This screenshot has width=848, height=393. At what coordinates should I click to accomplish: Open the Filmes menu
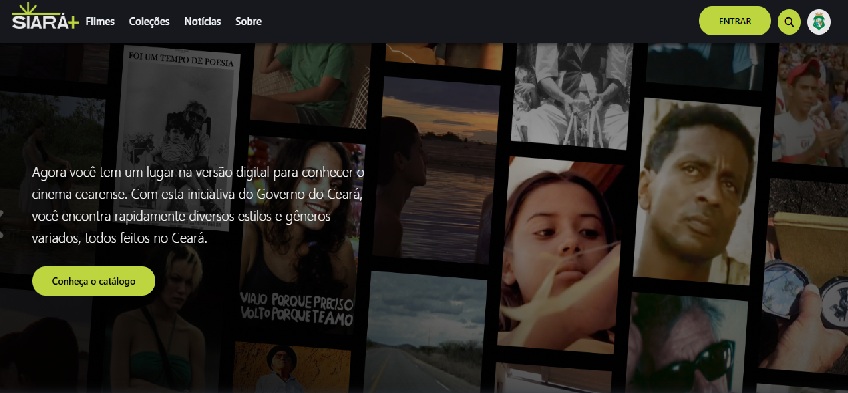[x=101, y=22]
